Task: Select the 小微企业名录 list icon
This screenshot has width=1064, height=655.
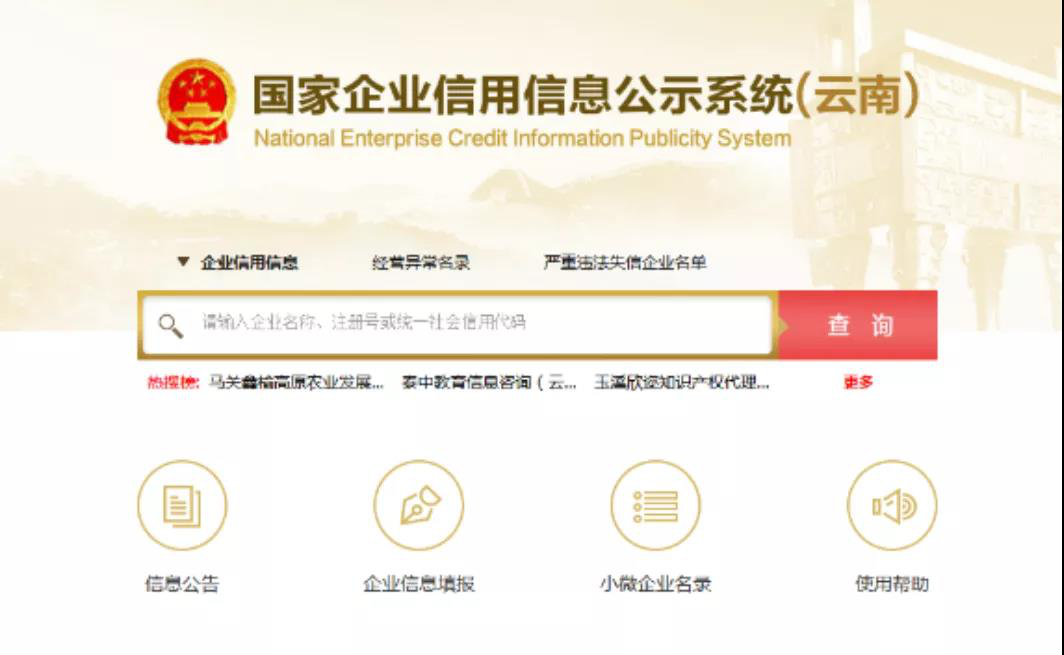Action: pyautogui.click(x=656, y=505)
